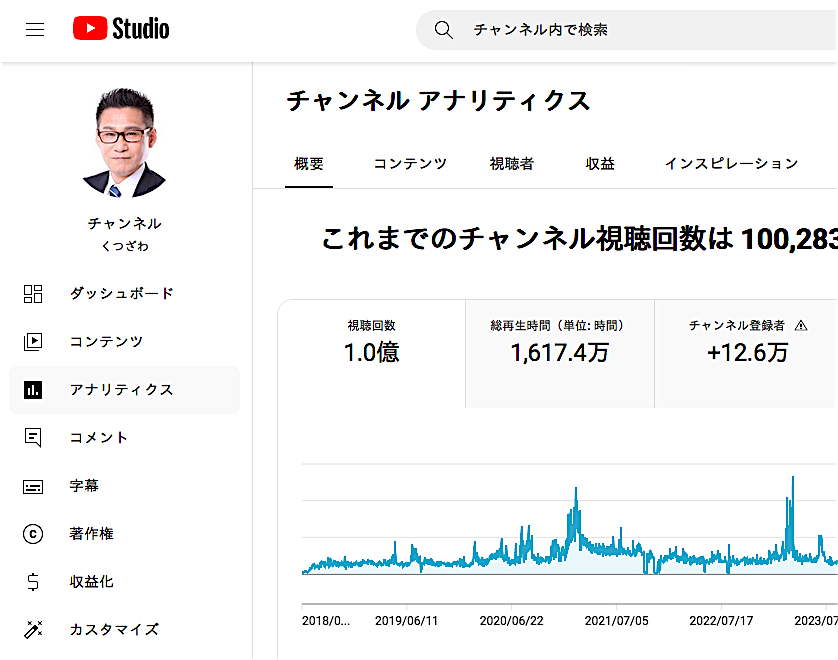Click the 2021/07/05 chart axis date
Screen dimensions: 838x660
(x=616, y=621)
